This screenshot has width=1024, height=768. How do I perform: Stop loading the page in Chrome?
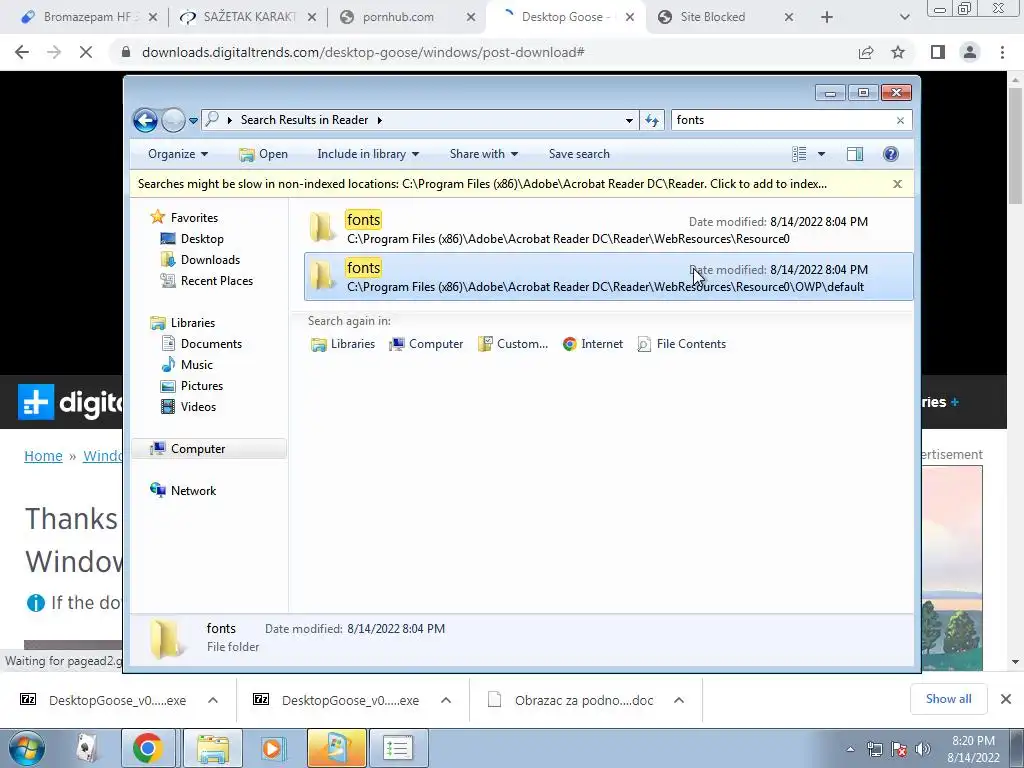[86, 52]
